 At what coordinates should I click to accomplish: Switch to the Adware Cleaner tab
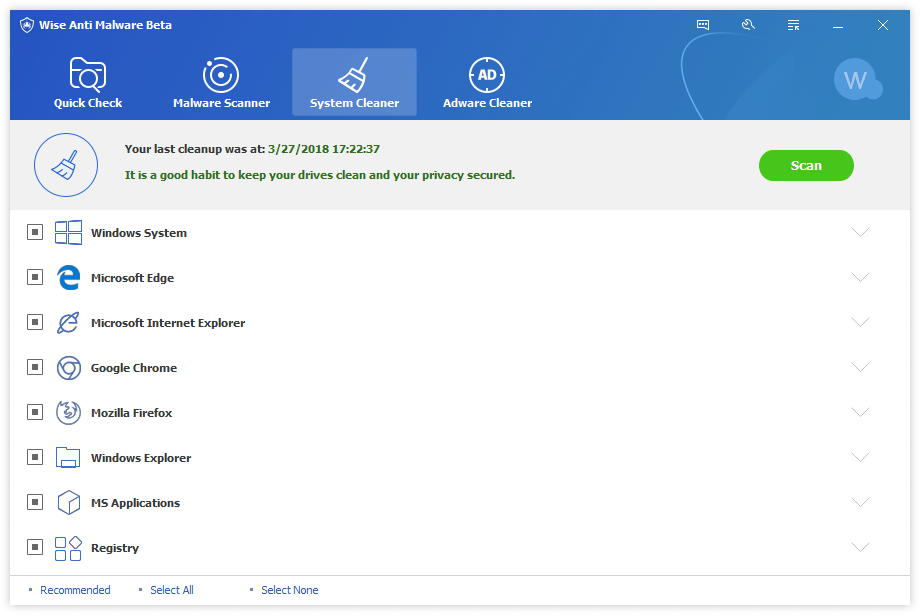pyautogui.click(x=487, y=82)
